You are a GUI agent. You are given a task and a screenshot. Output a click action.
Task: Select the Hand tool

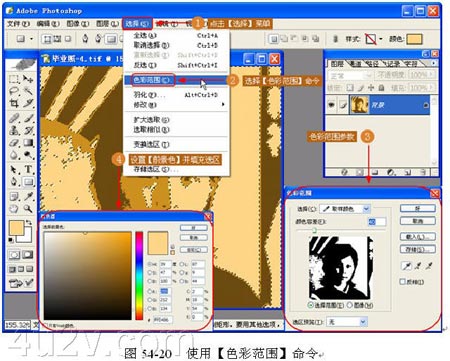tap(14, 209)
